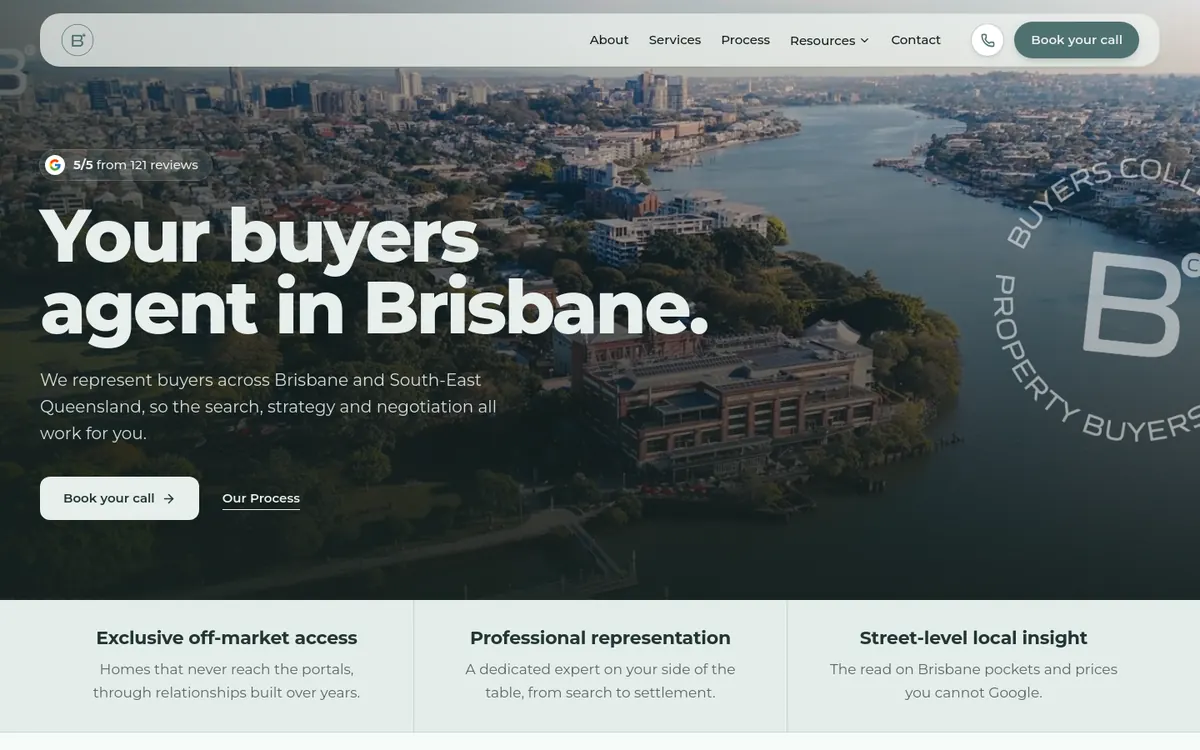
Task: Expand the Resources dropdown chevron
Action: click(864, 41)
